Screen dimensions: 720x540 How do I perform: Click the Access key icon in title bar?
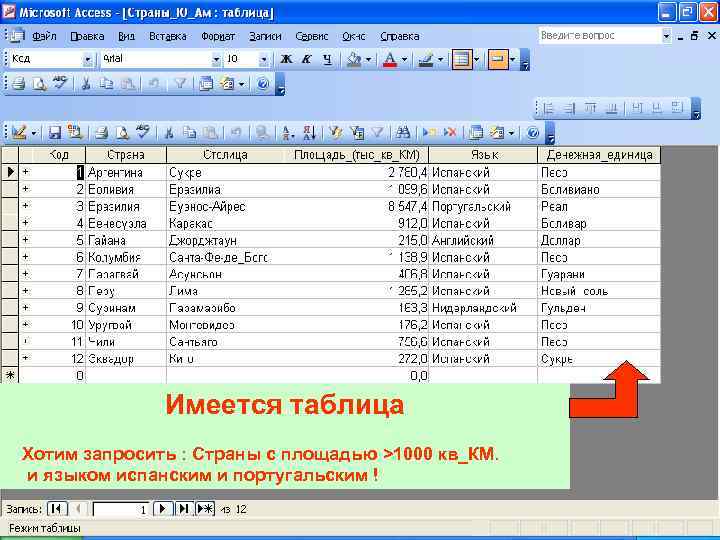point(9,12)
